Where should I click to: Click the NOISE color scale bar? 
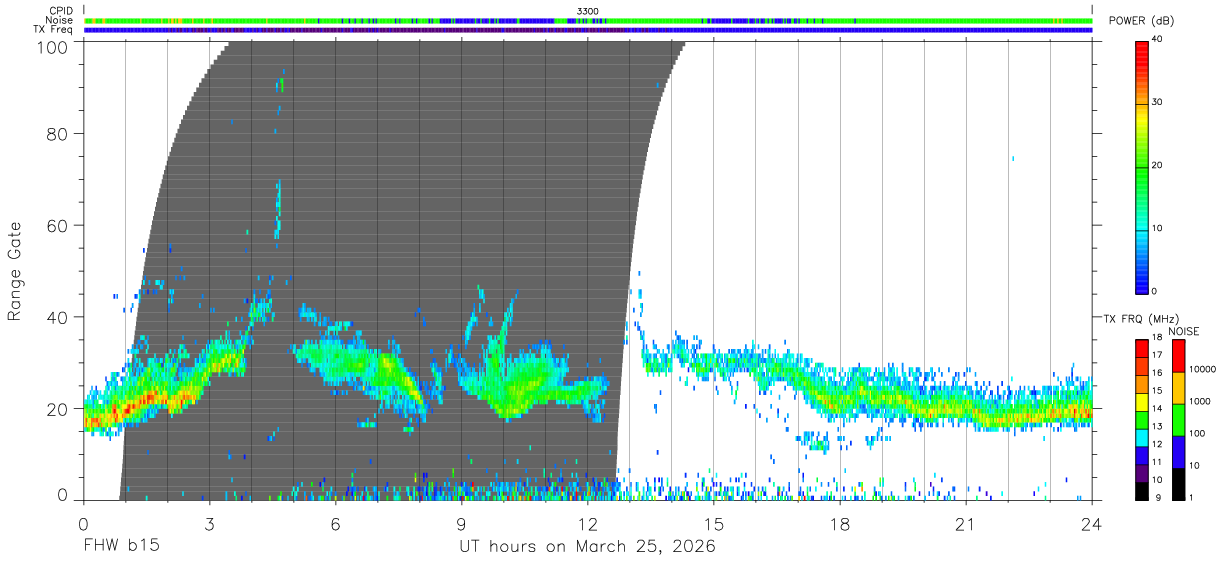point(1181,419)
